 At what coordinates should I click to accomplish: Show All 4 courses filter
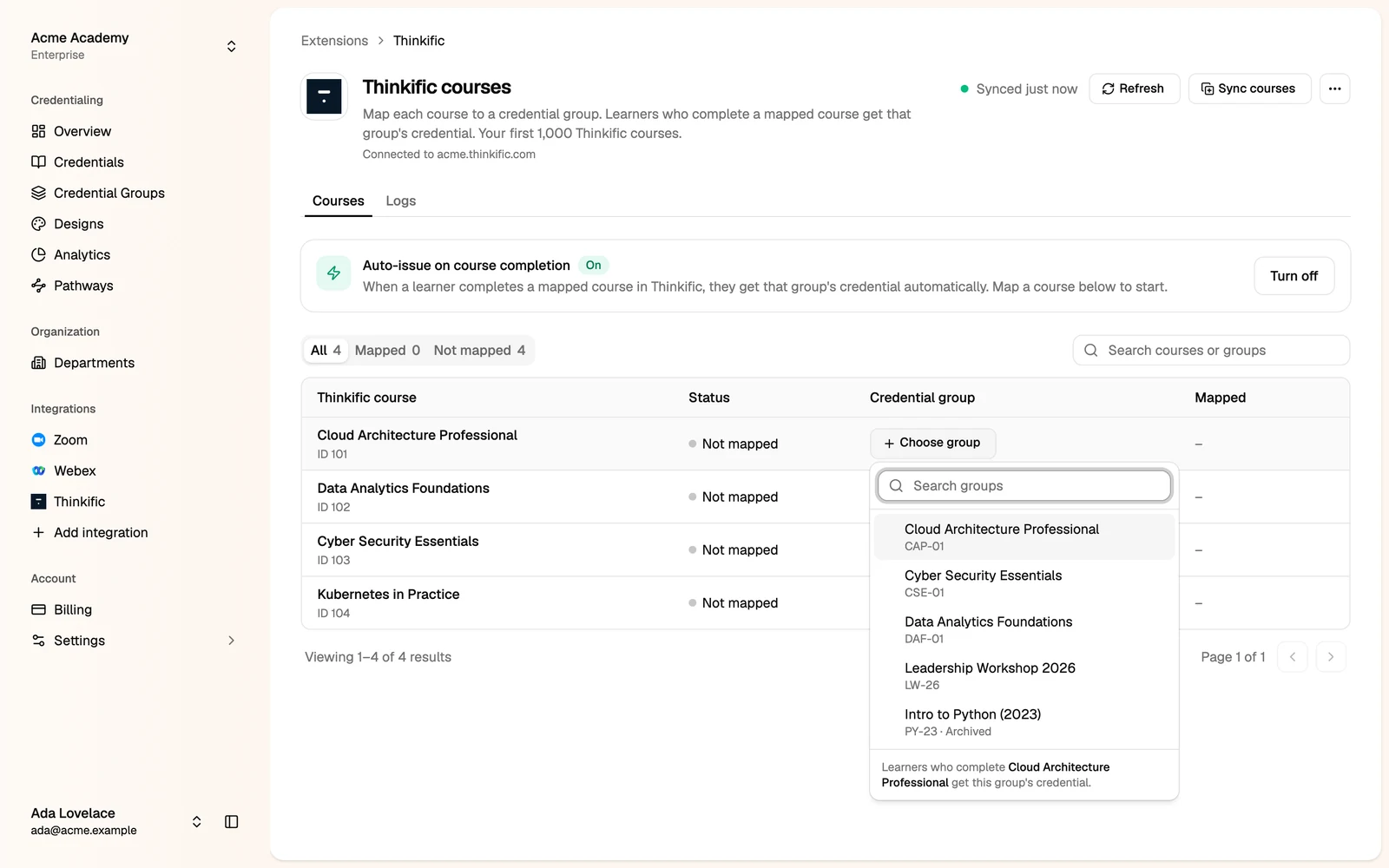click(326, 351)
